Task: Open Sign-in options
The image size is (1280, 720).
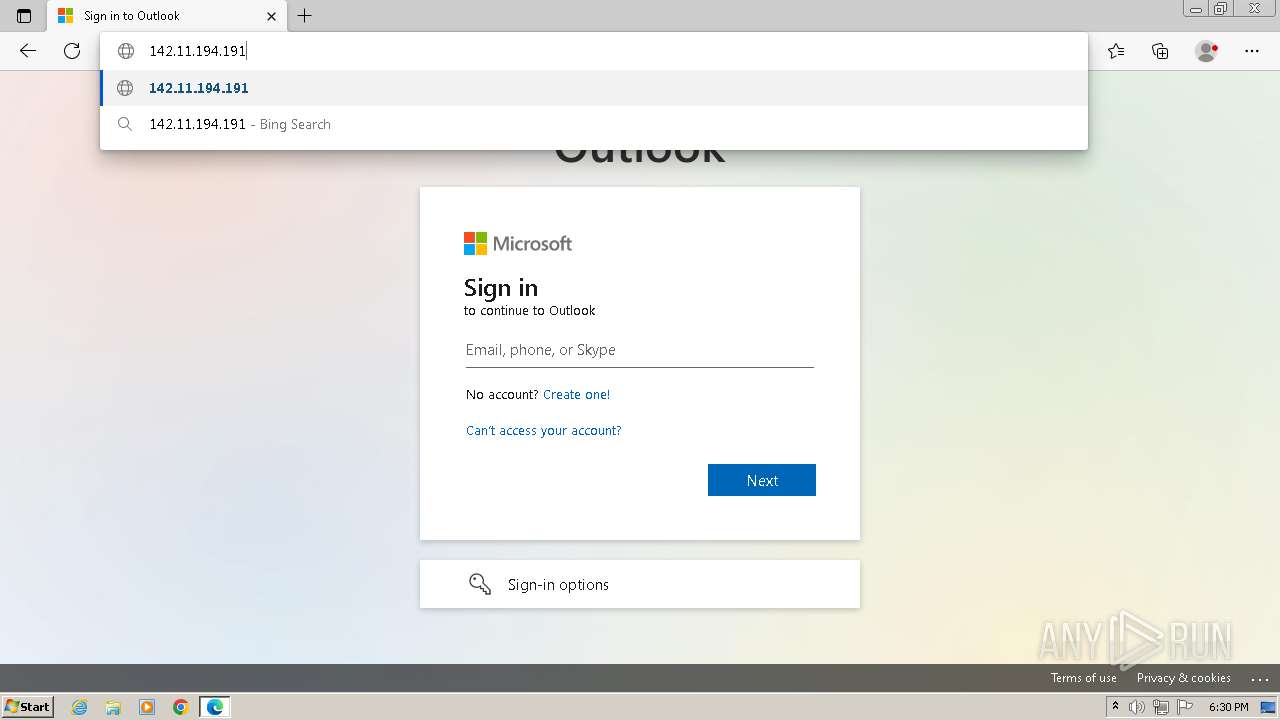Action: [640, 584]
